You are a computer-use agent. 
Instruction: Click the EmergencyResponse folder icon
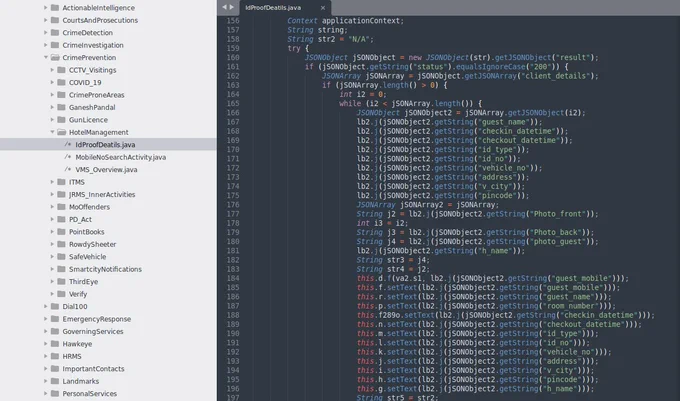[55, 319]
